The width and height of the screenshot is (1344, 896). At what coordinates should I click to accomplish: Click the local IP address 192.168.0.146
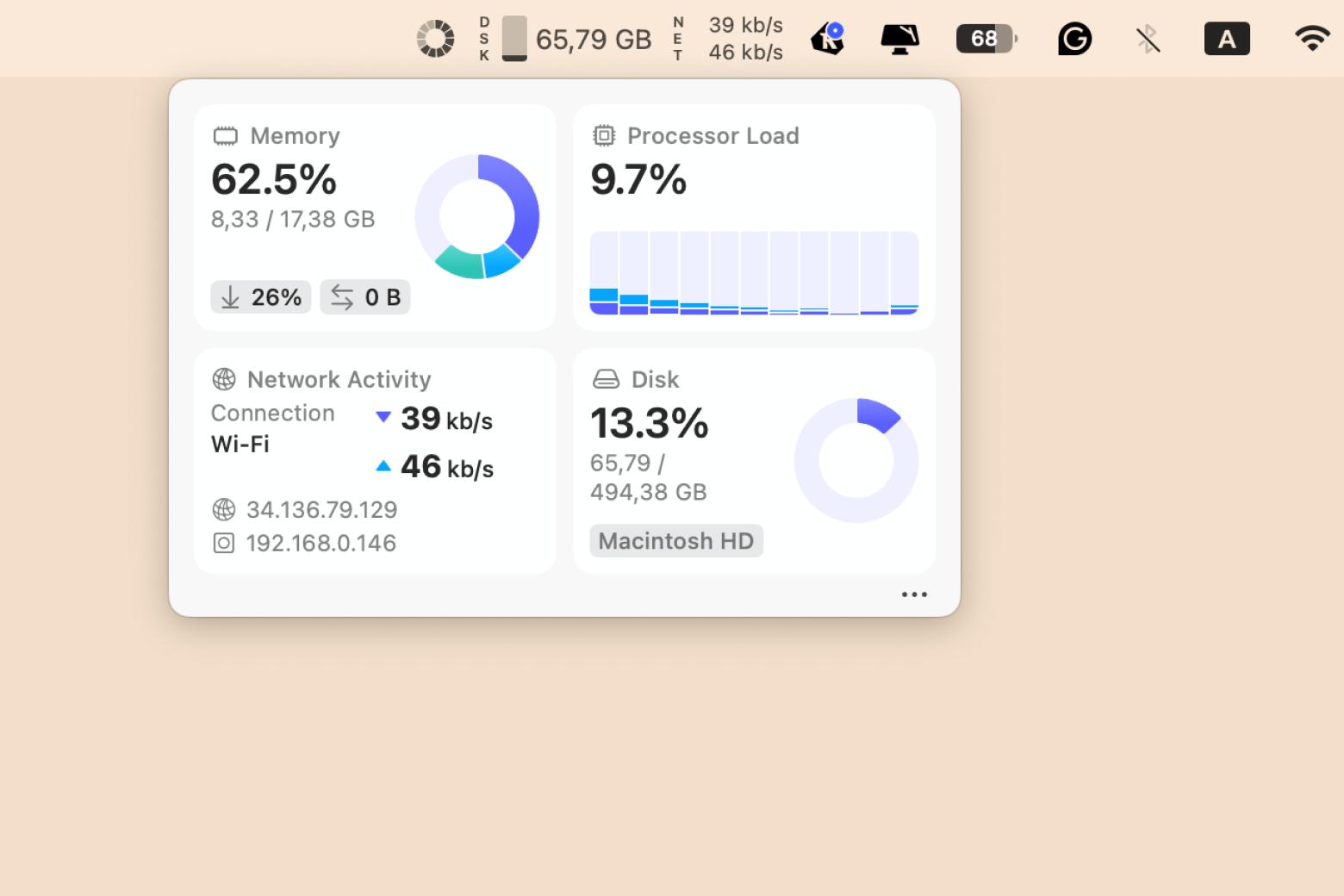[320, 544]
